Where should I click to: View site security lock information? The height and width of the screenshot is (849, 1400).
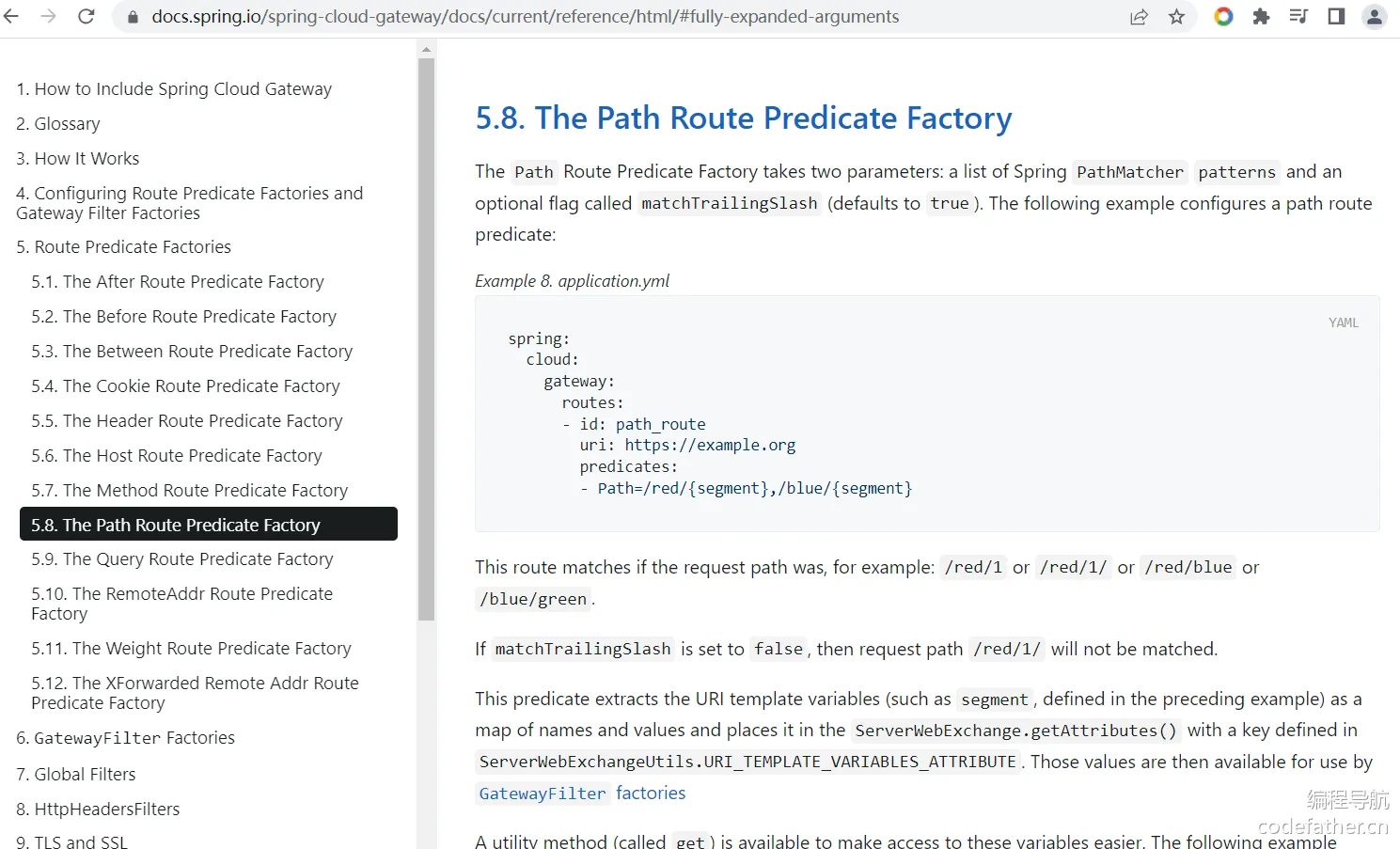[x=133, y=17]
